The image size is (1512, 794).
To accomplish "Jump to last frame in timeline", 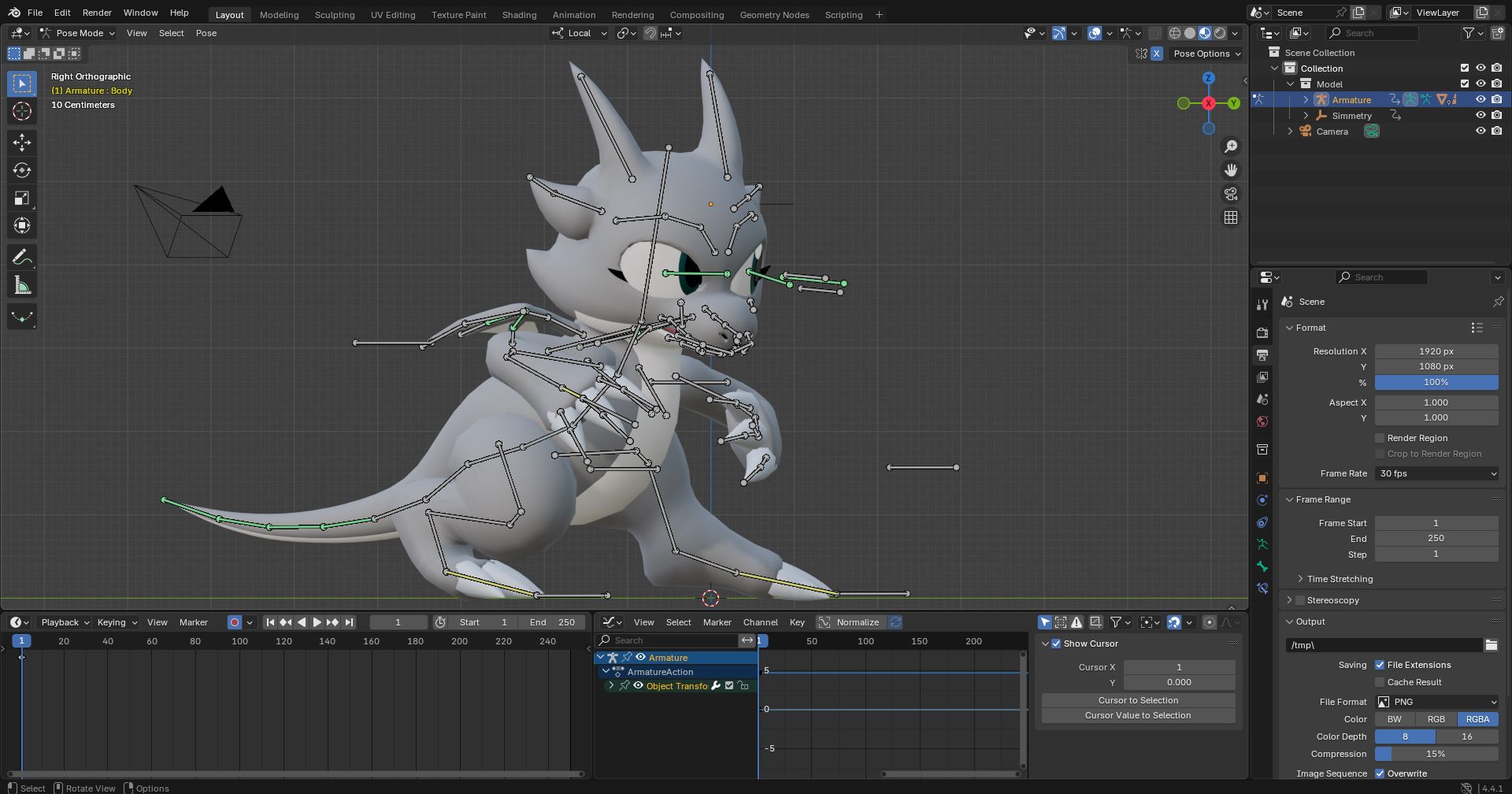I will (349, 622).
